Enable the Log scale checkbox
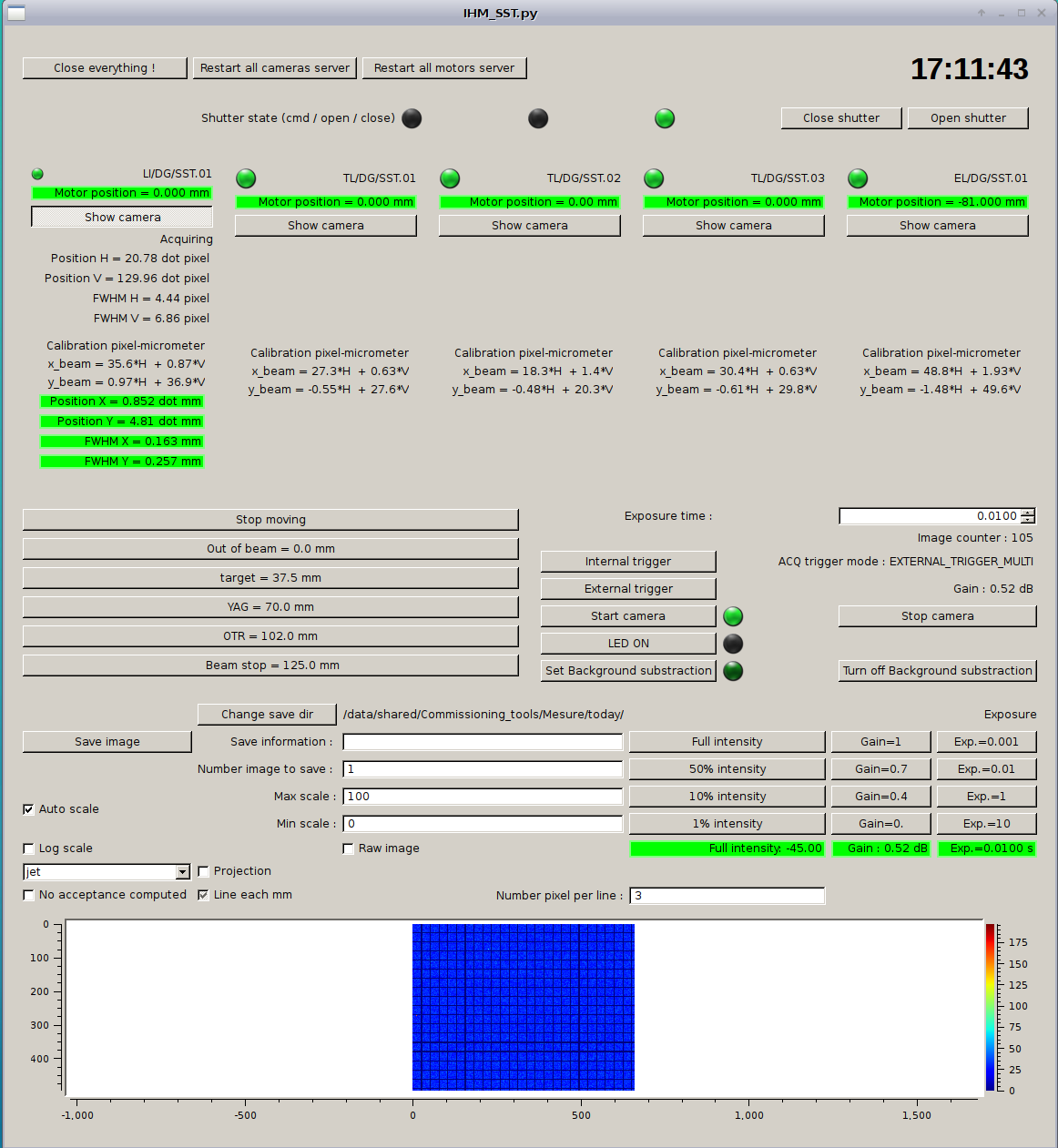 [x=28, y=848]
